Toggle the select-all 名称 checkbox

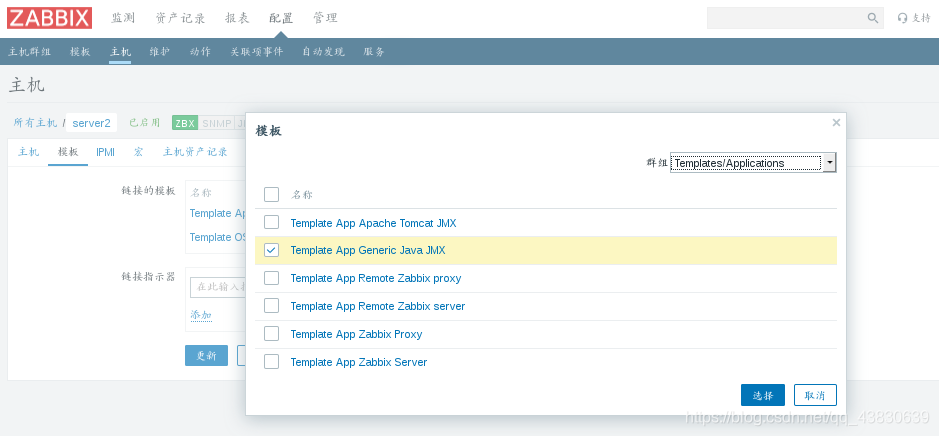point(271,195)
